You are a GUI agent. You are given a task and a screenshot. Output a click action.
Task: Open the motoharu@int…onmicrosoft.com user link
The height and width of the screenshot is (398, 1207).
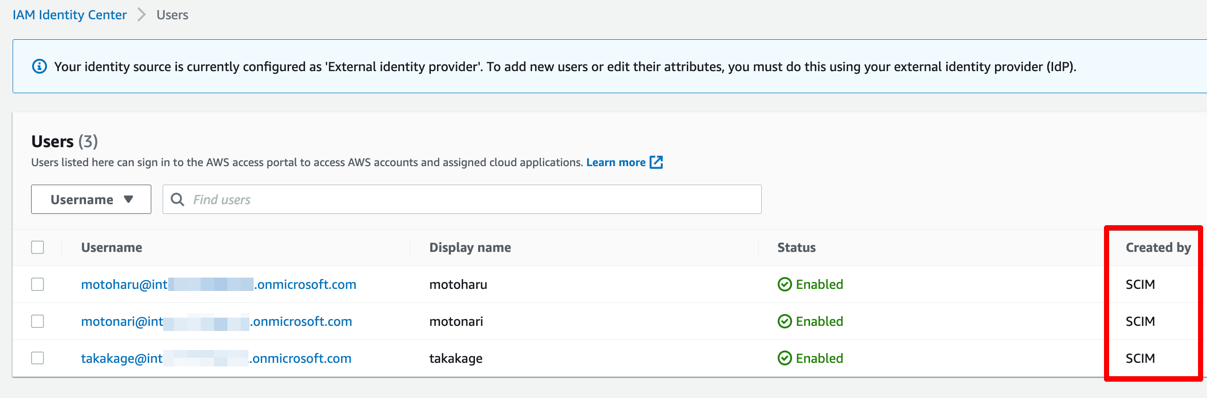pos(218,284)
